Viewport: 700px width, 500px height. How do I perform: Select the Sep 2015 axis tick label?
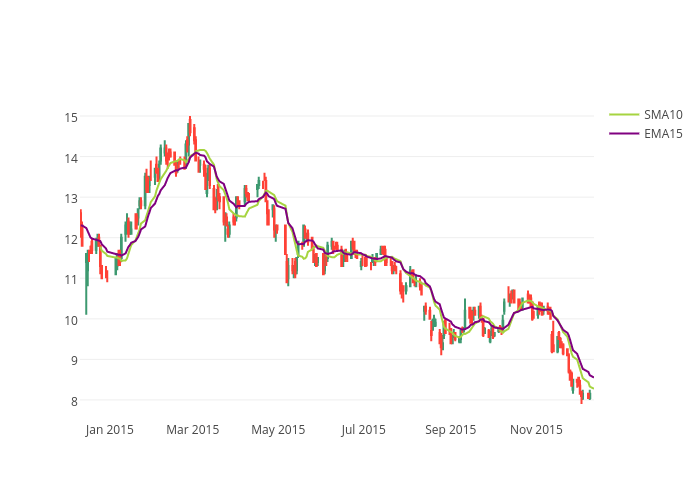point(450,430)
